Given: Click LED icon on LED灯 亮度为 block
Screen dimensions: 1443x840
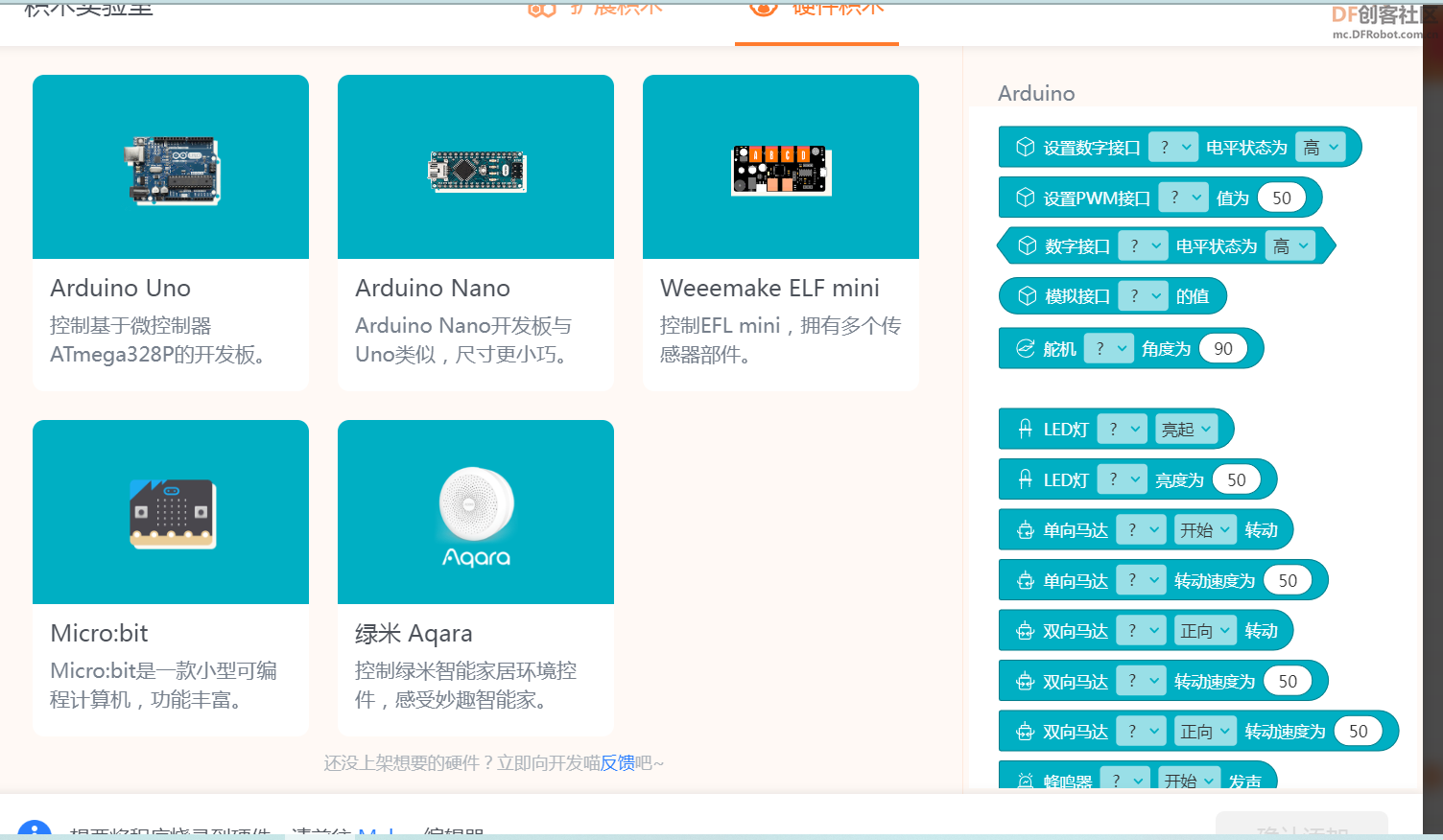Looking at the screenshot, I should [1026, 479].
